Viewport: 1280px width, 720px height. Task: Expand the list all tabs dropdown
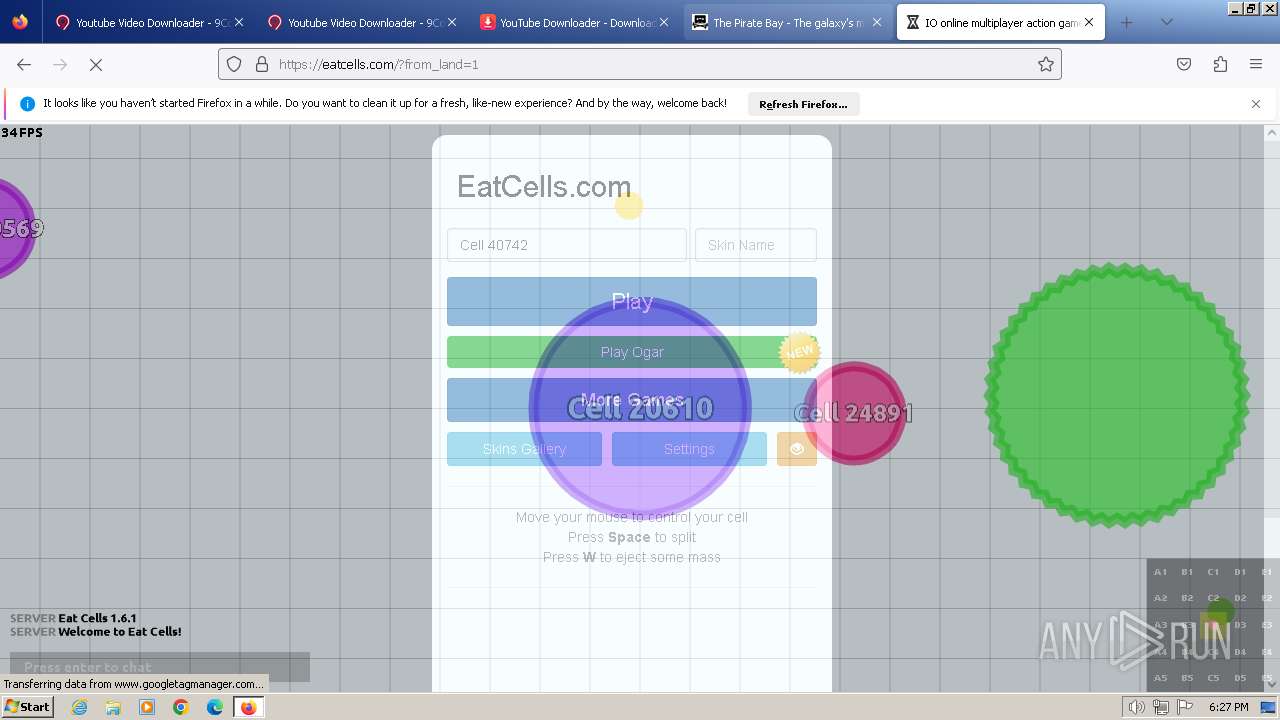click(x=1166, y=22)
